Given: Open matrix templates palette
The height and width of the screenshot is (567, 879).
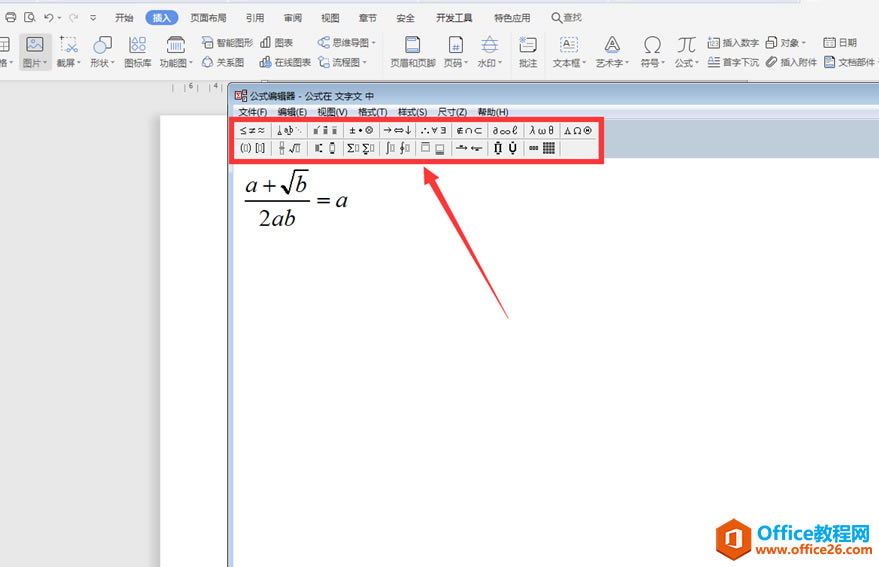Looking at the screenshot, I should pyautogui.click(x=542, y=148).
